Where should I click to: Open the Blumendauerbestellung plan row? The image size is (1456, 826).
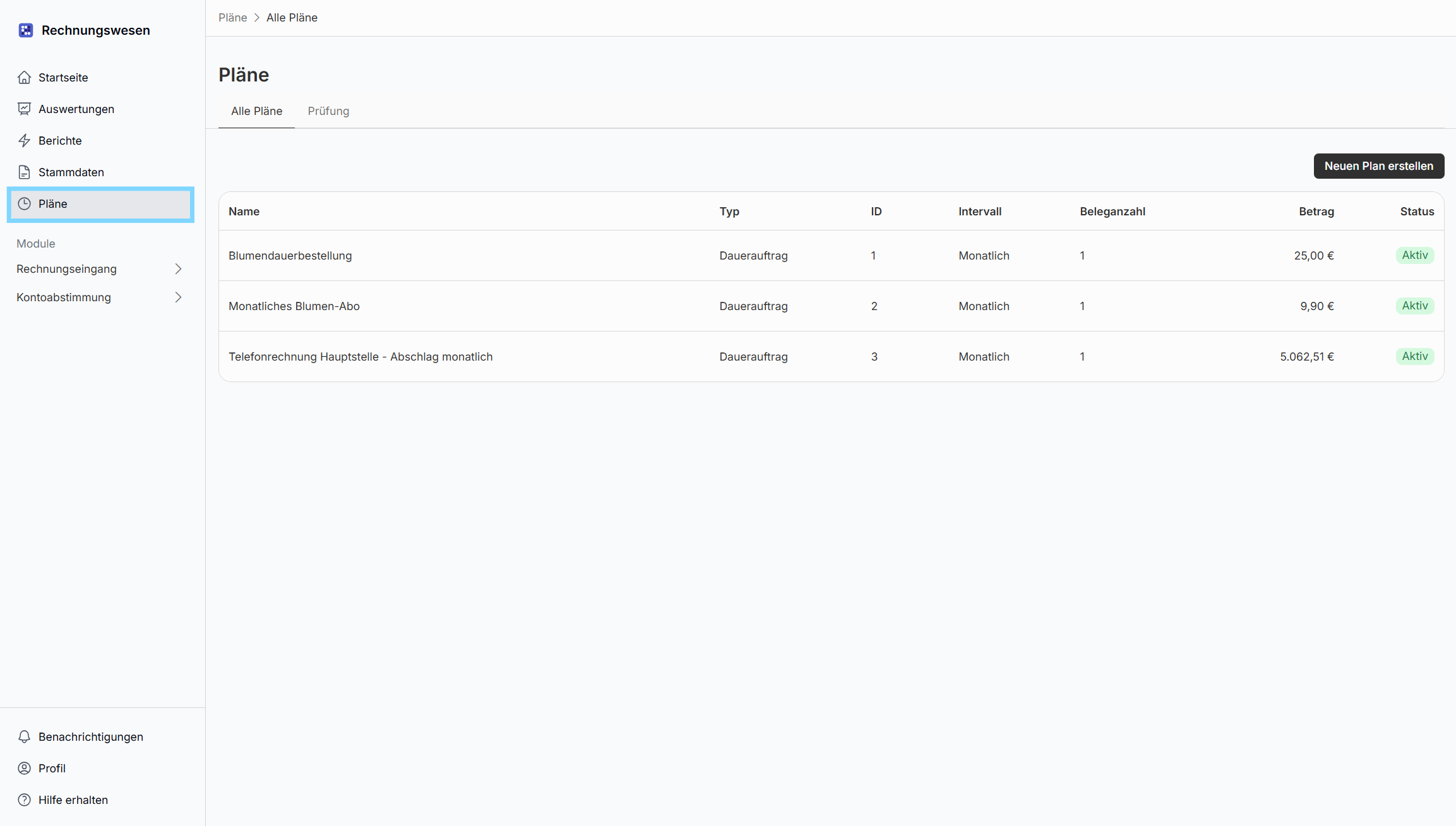(290, 256)
